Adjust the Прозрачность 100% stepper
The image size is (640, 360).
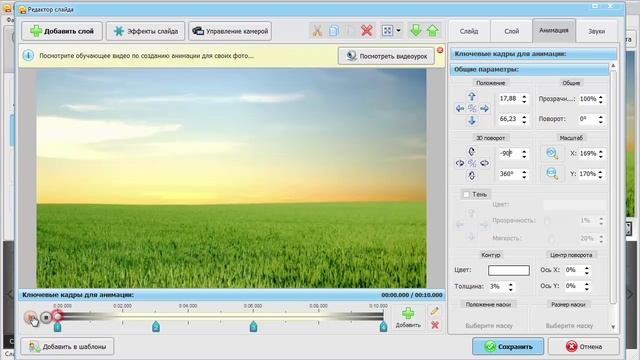(601, 99)
